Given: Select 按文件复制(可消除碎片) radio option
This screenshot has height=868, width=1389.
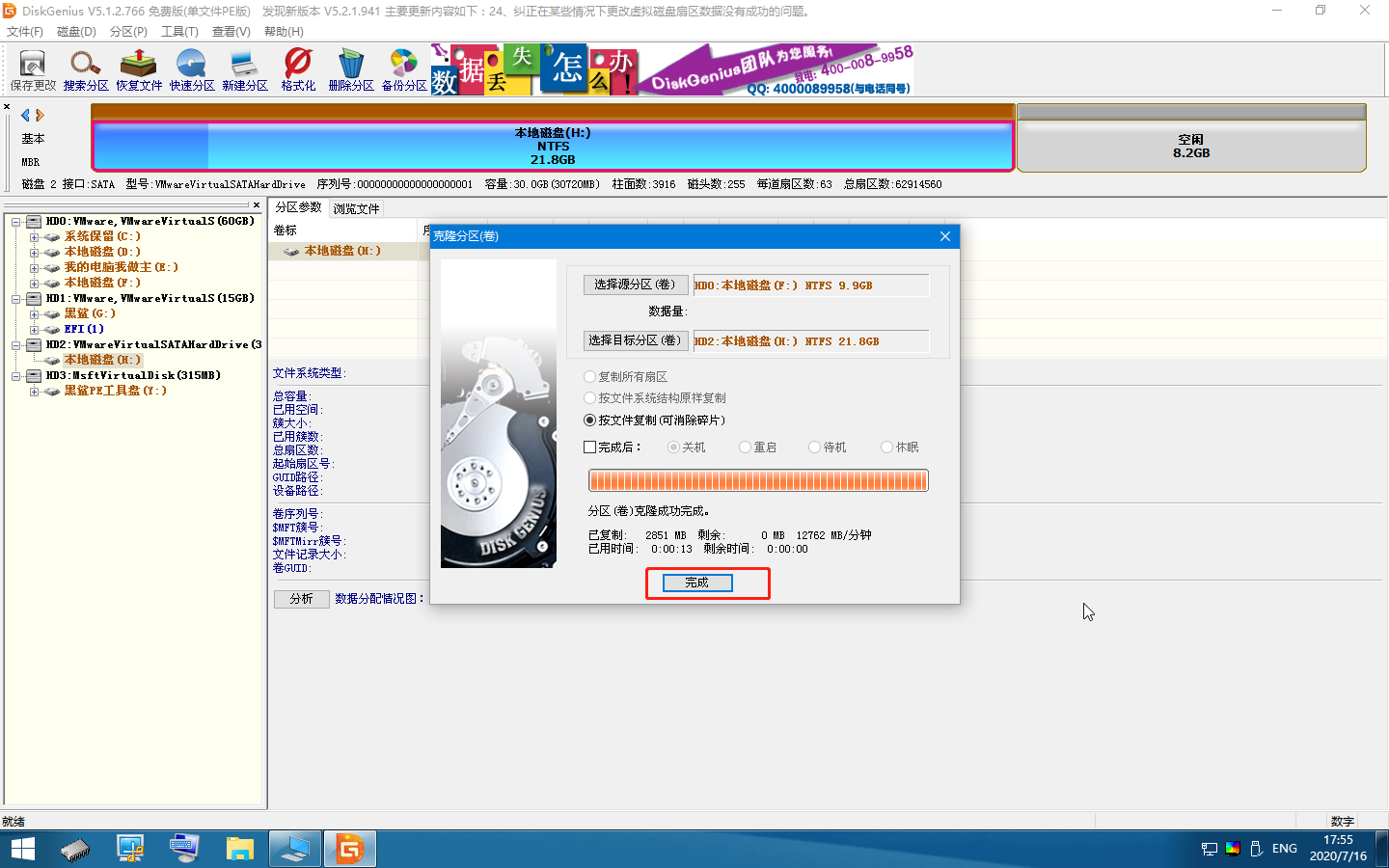Looking at the screenshot, I should tap(655, 420).
